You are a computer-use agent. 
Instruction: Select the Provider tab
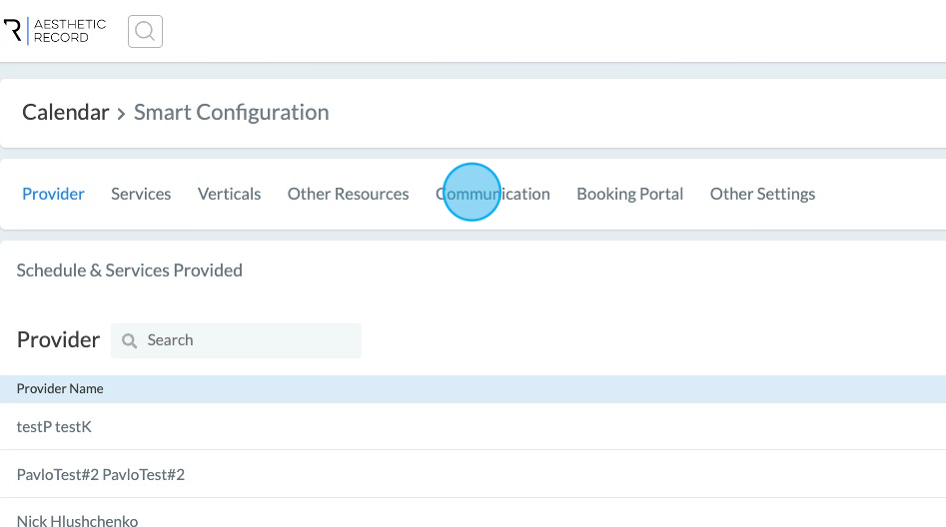click(x=53, y=194)
